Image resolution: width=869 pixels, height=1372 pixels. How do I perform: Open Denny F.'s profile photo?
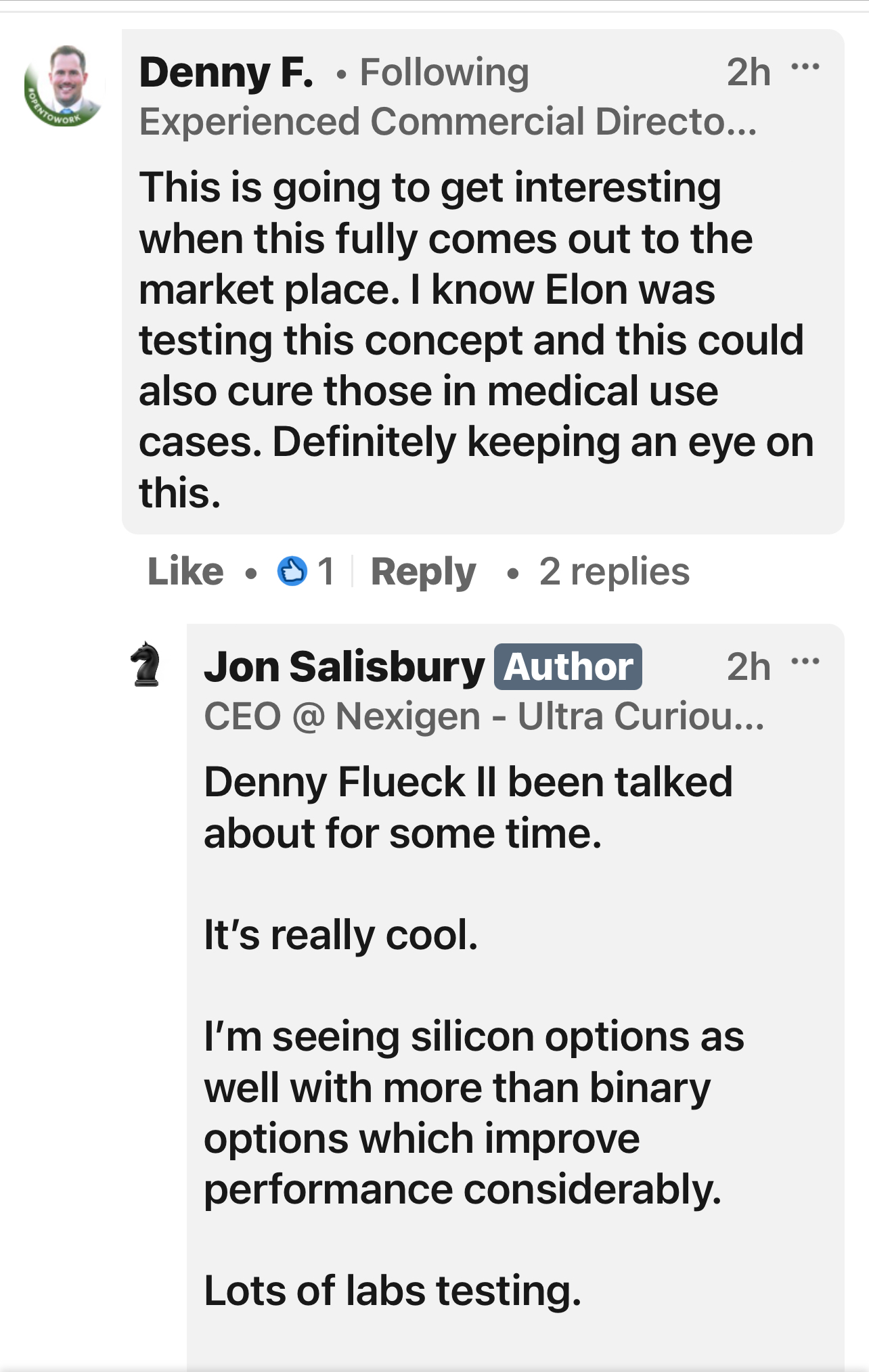click(x=64, y=85)
